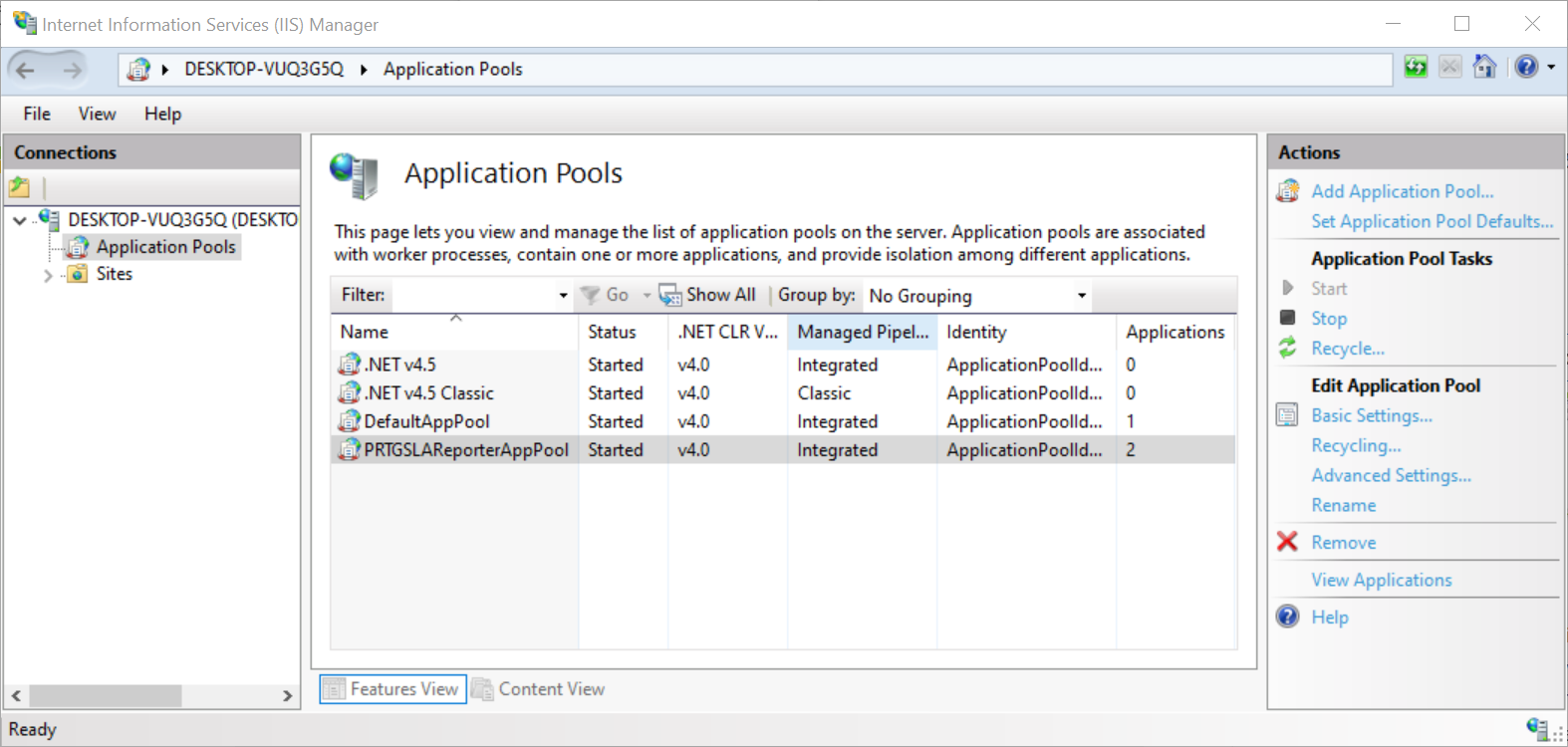This screenshot has width=1568, height=747.
Task: Open the breadcrumb arrow after DESKTOP-VUQ3G5Q
Action: (x=364, y=70)
